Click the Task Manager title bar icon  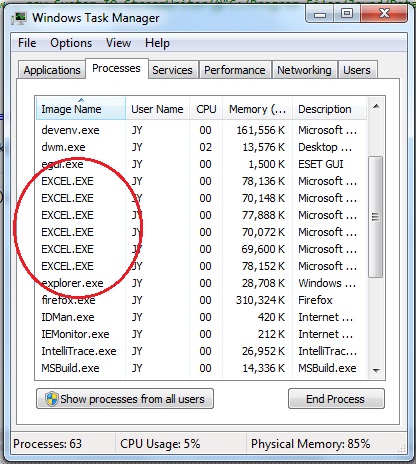coord(19,18)
